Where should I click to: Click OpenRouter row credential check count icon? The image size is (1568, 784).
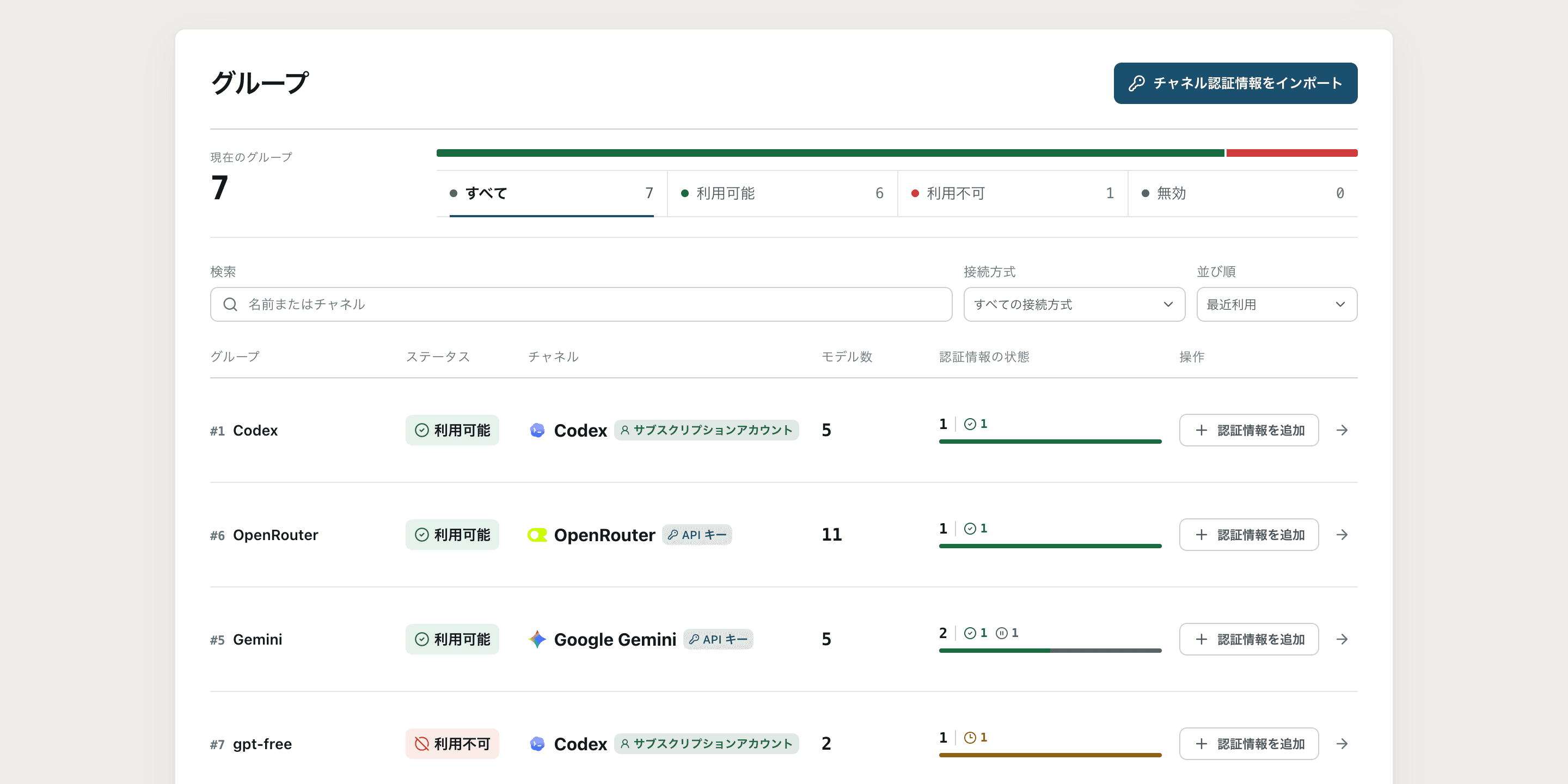click(970, 528)
